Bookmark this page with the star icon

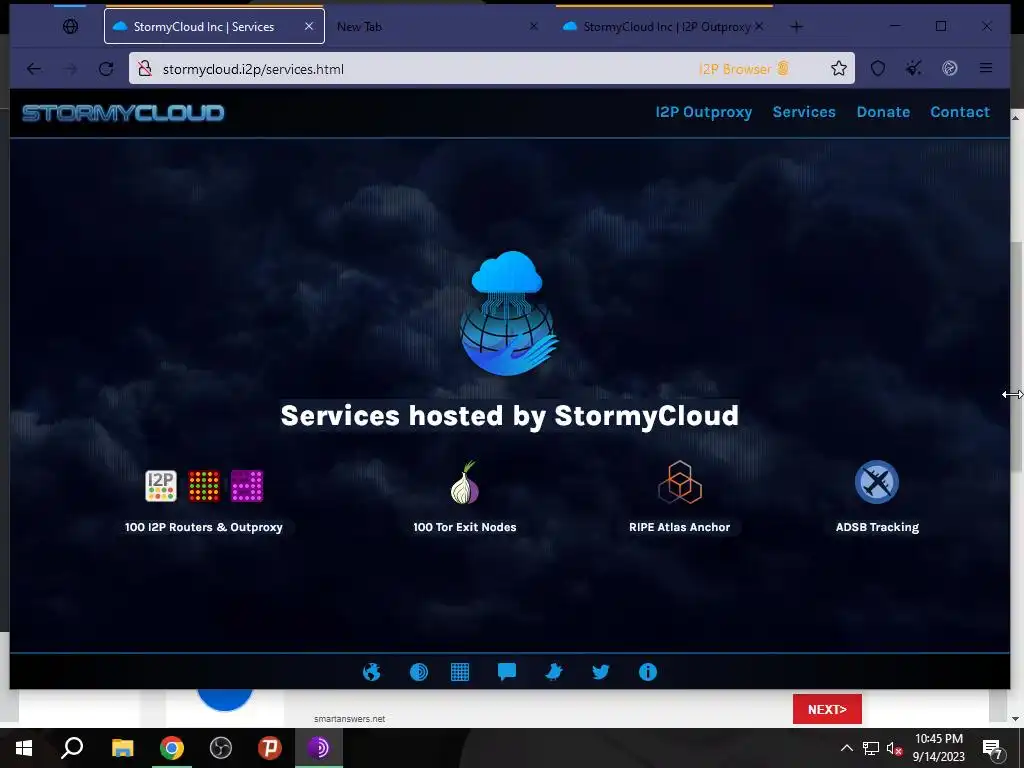(x=839, y=69)
